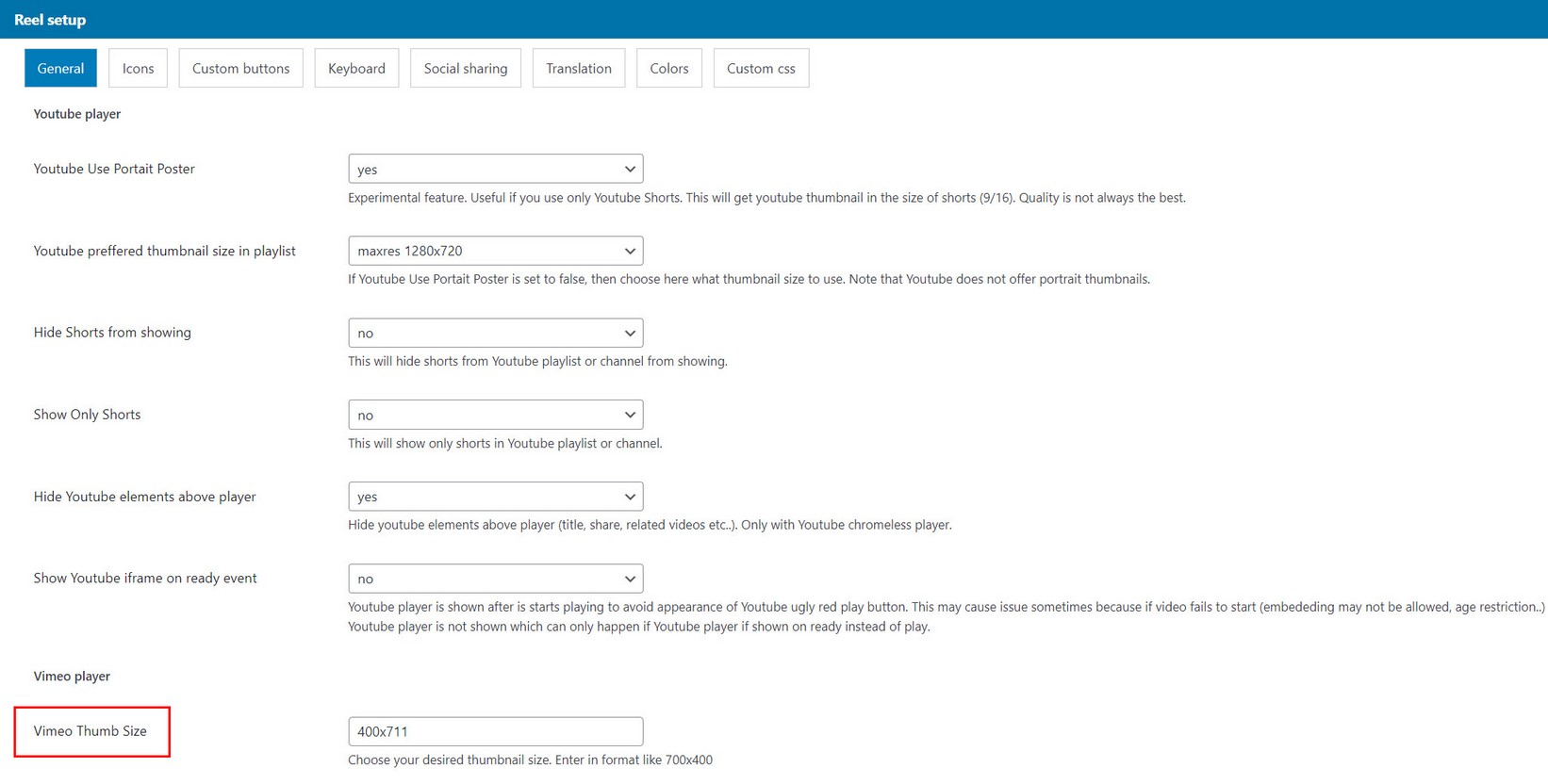Open Youtube preferred thumbnail size dropdown

[x=495, y=251]
